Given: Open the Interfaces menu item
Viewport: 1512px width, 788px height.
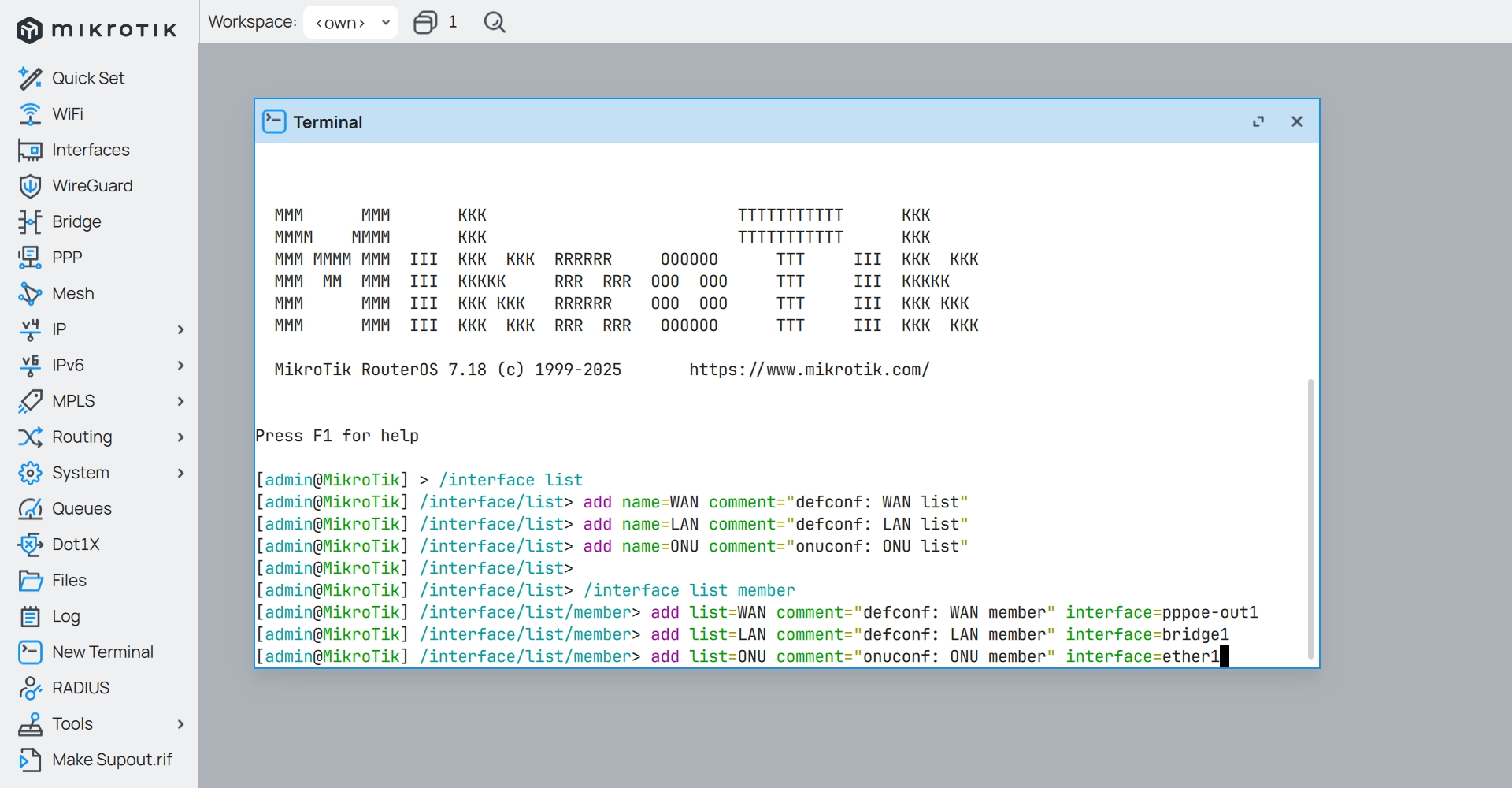Looking at the screenshot, I should [99, 150].
